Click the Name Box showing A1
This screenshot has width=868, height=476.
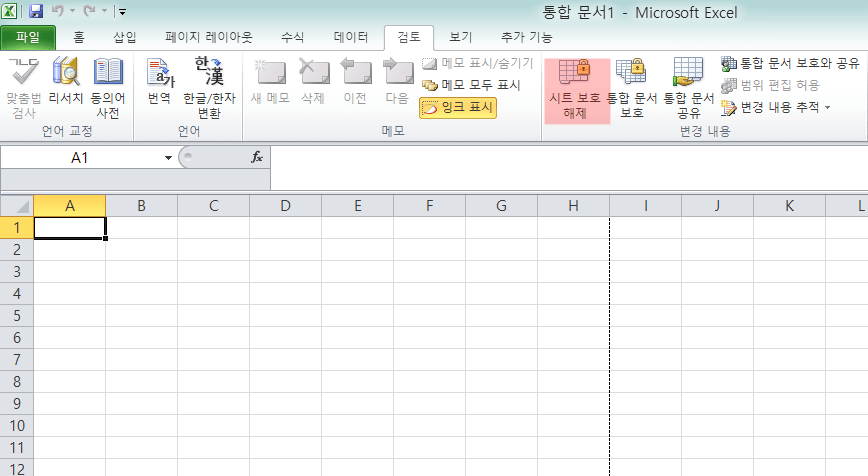click(80, 158)
